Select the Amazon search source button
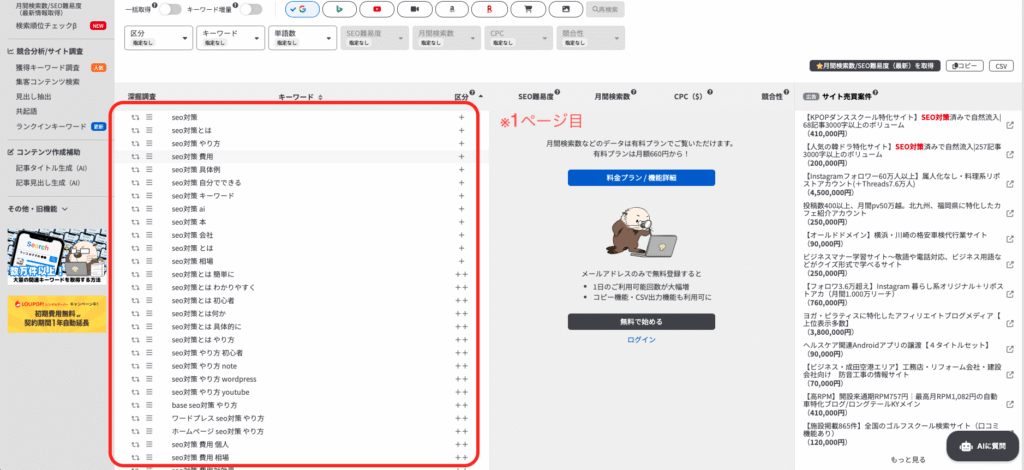Image resolution: width=1024 pixels, height=470 pixels. pos(452,9)
